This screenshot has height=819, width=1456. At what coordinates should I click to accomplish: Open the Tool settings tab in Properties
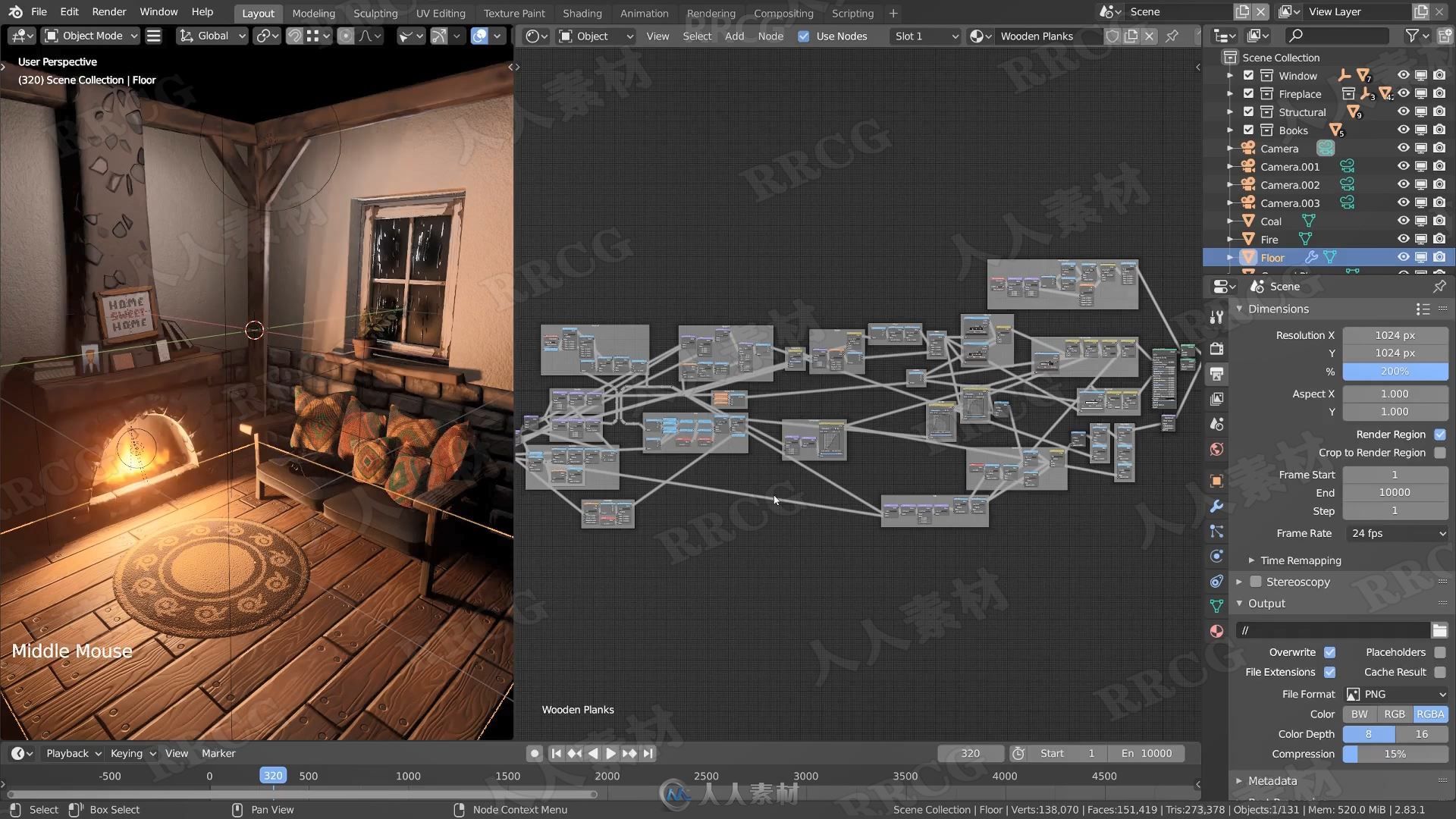click(x=1216, y=318)
